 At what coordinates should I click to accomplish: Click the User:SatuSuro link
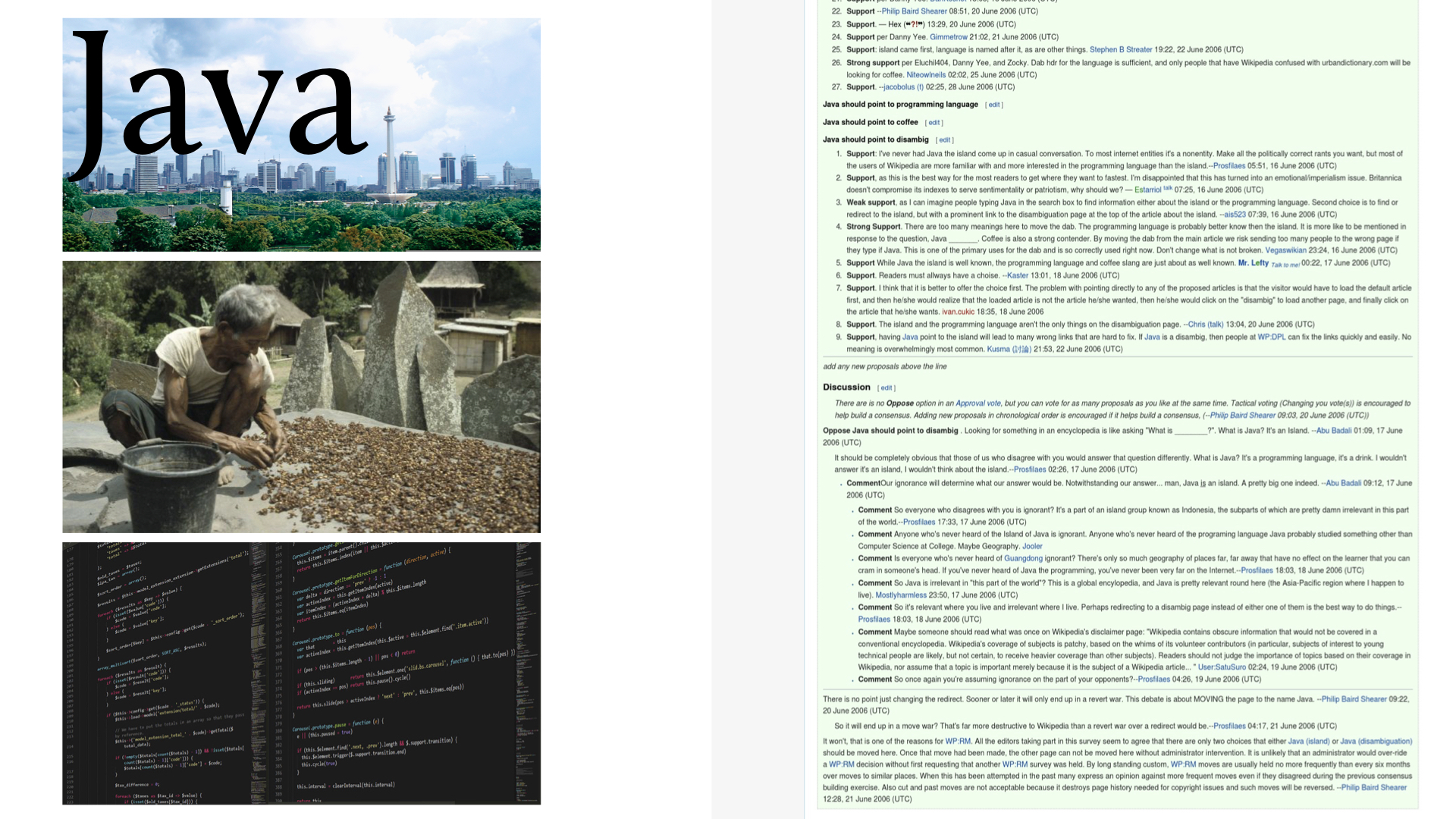coord(1222,667)
